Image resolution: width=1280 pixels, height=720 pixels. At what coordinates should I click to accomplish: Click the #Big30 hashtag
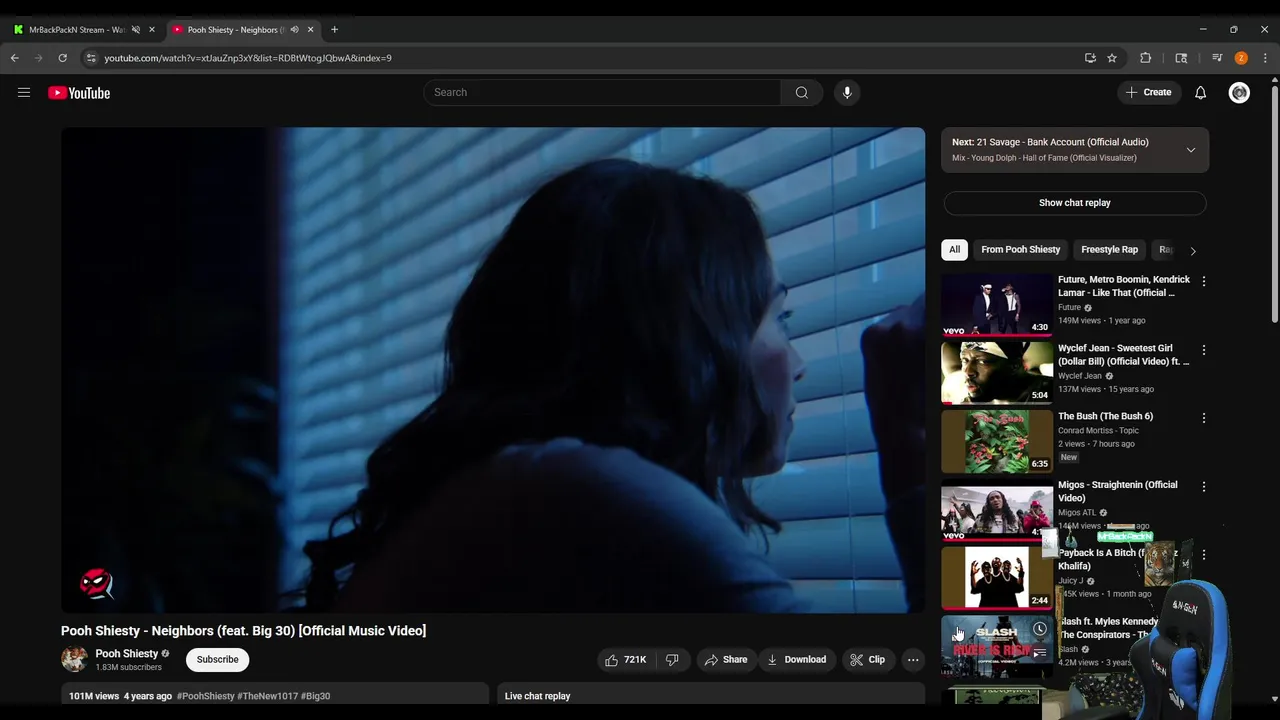pyautogui.click(x=315, y=696)
